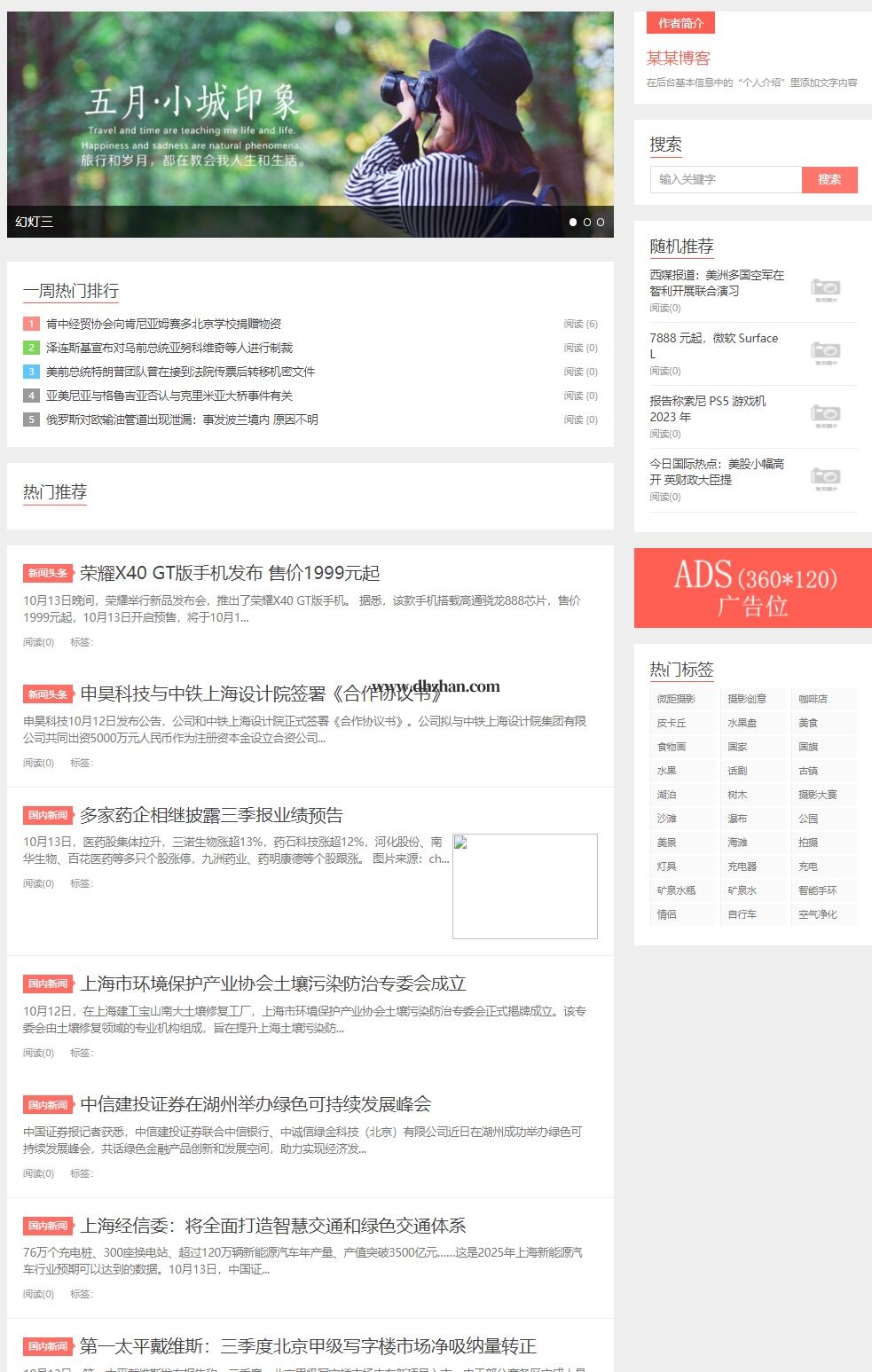
Task: Click the first slideshow pagination dot
Action: [573, 222]
